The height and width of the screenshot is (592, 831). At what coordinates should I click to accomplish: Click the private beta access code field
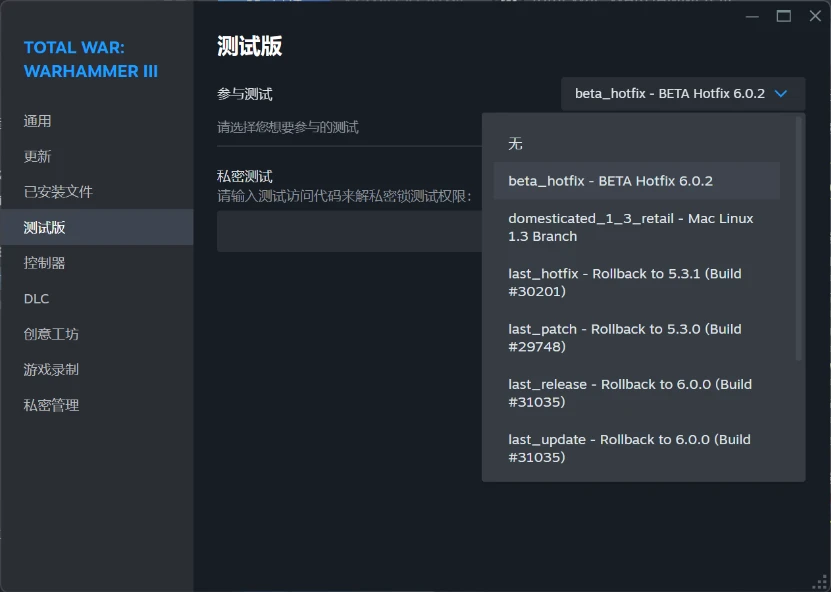(350, 232)
